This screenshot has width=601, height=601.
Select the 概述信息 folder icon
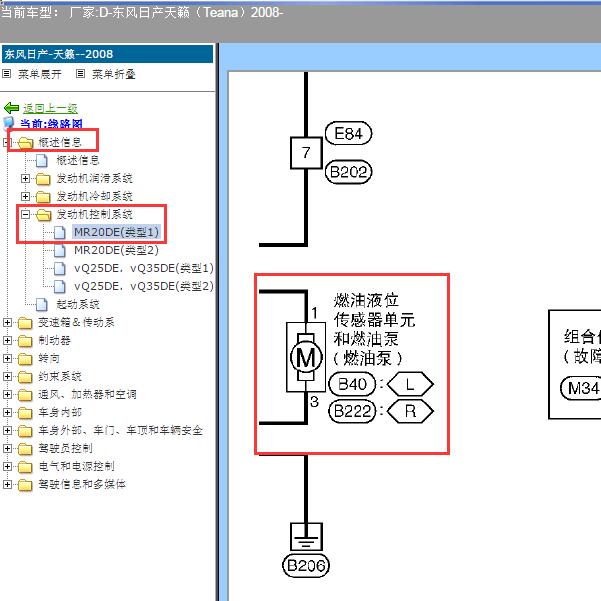[26, 143]
